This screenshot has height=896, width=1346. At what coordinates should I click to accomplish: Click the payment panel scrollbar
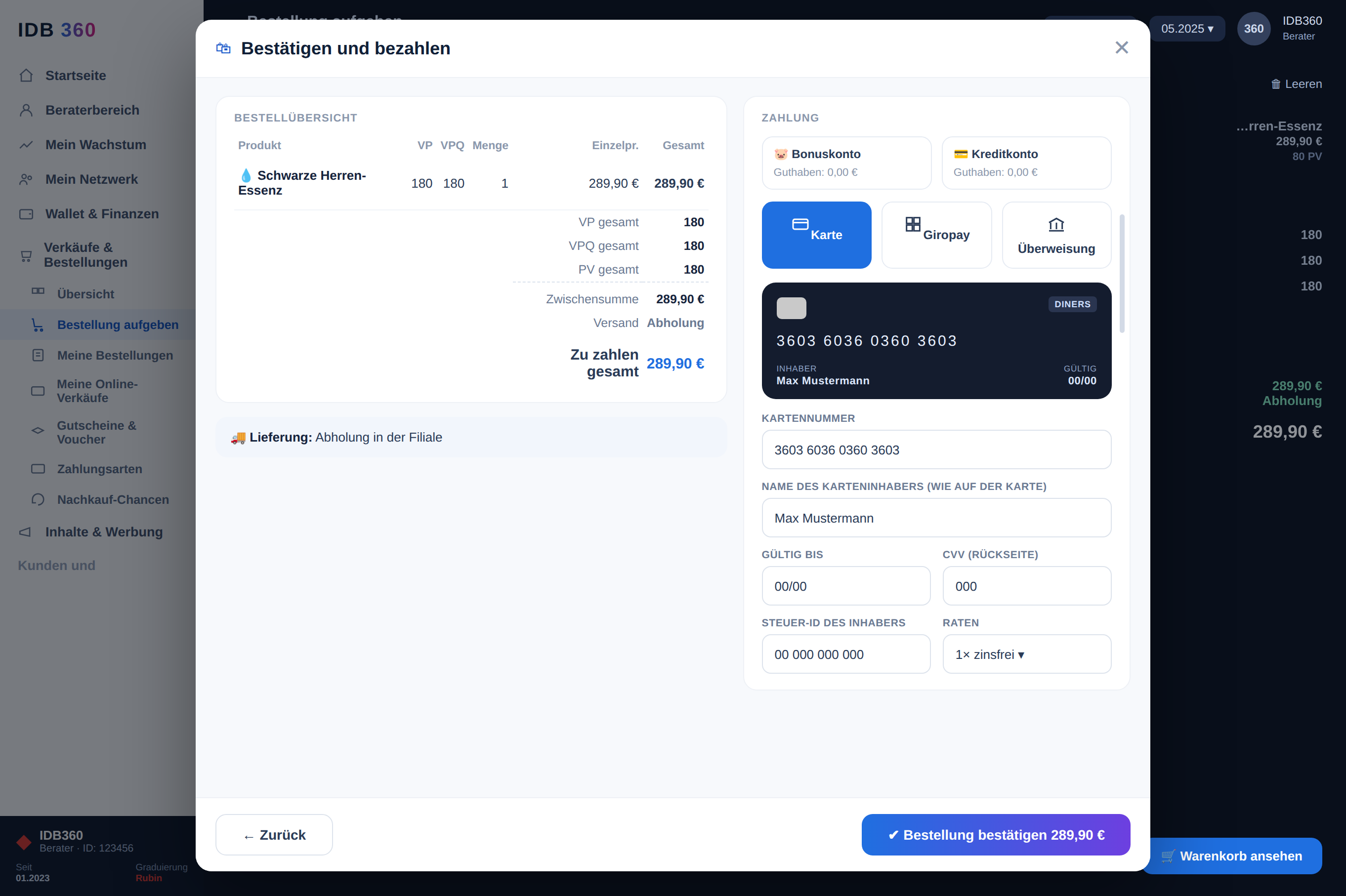pos(1121,273)
